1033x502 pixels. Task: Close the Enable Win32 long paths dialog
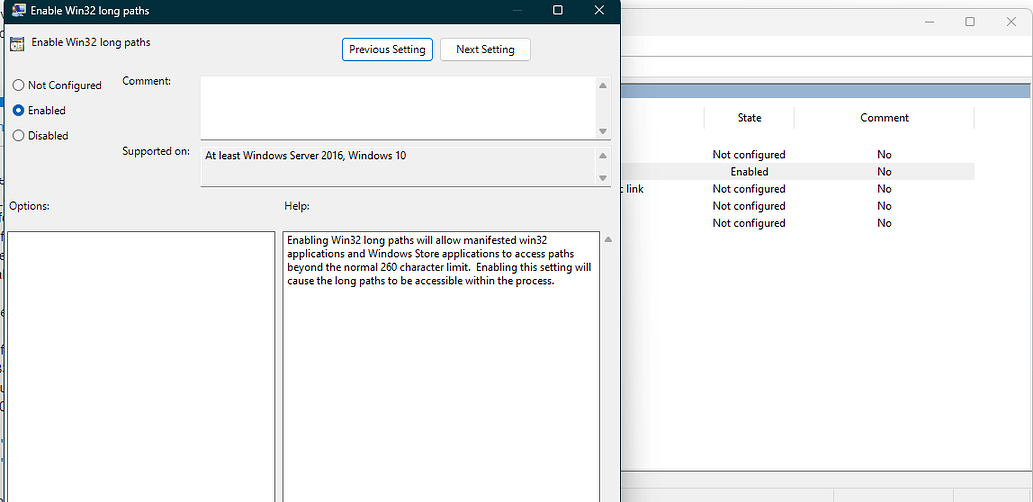[599, 10]
